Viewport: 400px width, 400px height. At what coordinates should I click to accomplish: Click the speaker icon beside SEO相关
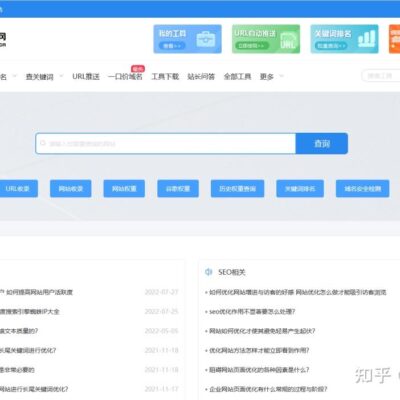(209, 272)
